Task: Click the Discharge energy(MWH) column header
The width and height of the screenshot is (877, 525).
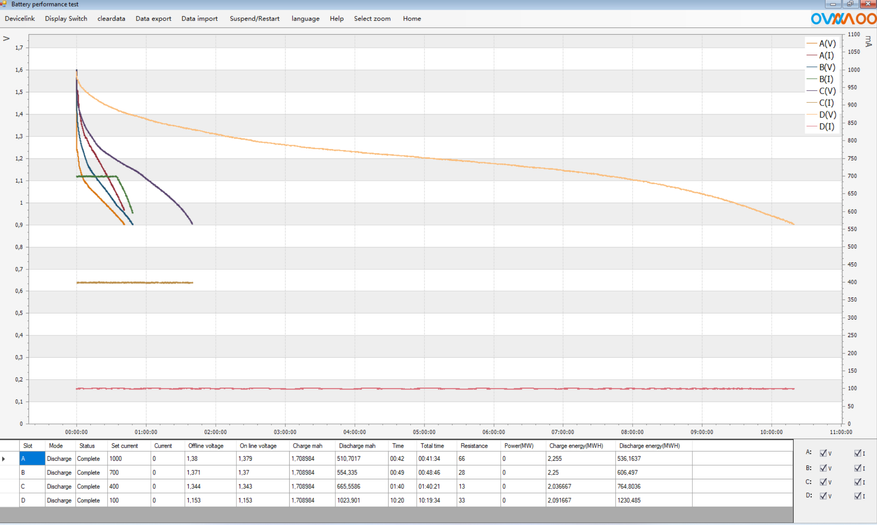Action: point(653,446)
